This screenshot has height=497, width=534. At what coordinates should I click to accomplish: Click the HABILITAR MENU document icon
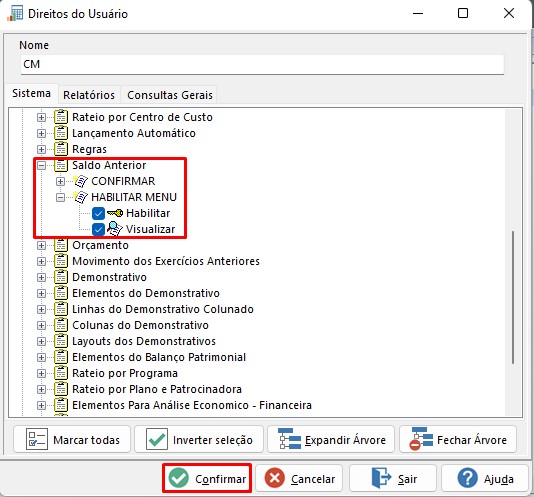click(80, 197)
